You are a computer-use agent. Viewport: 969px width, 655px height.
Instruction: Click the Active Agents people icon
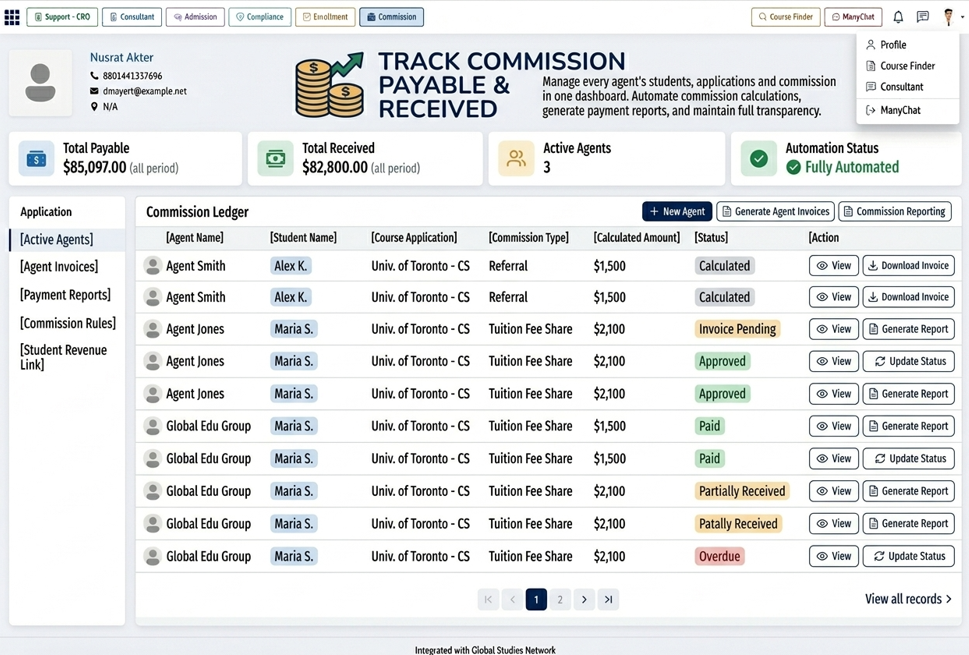point(516,159)
